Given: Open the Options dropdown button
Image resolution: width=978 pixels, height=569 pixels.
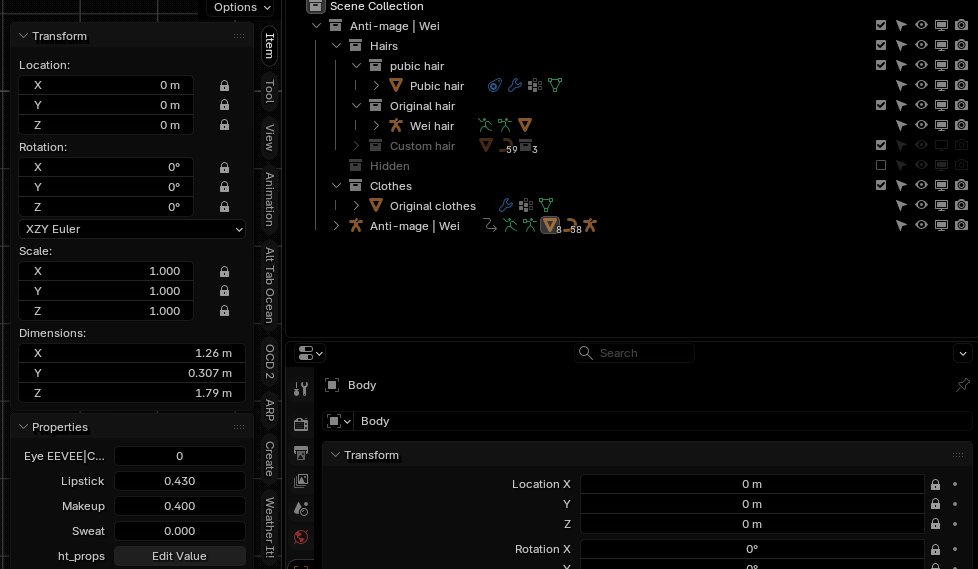Looking at the screenshot, I should coord(242,7).
